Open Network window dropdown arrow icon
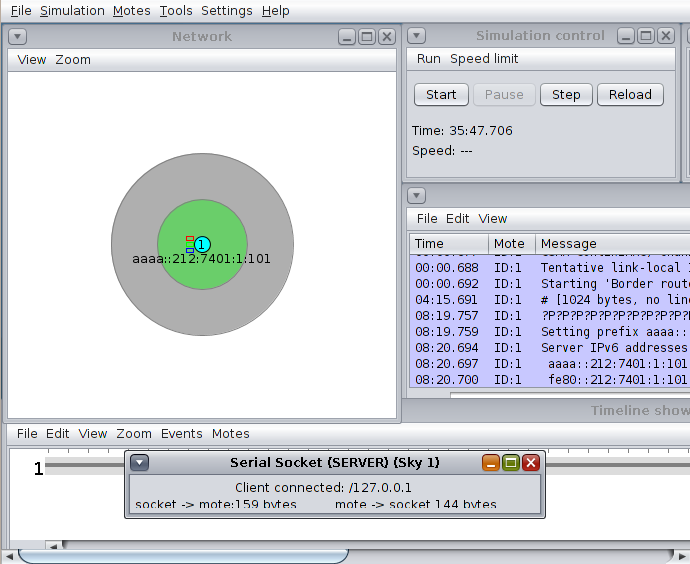This screenshot has width=690, height=564. click(x=18, y=37)
